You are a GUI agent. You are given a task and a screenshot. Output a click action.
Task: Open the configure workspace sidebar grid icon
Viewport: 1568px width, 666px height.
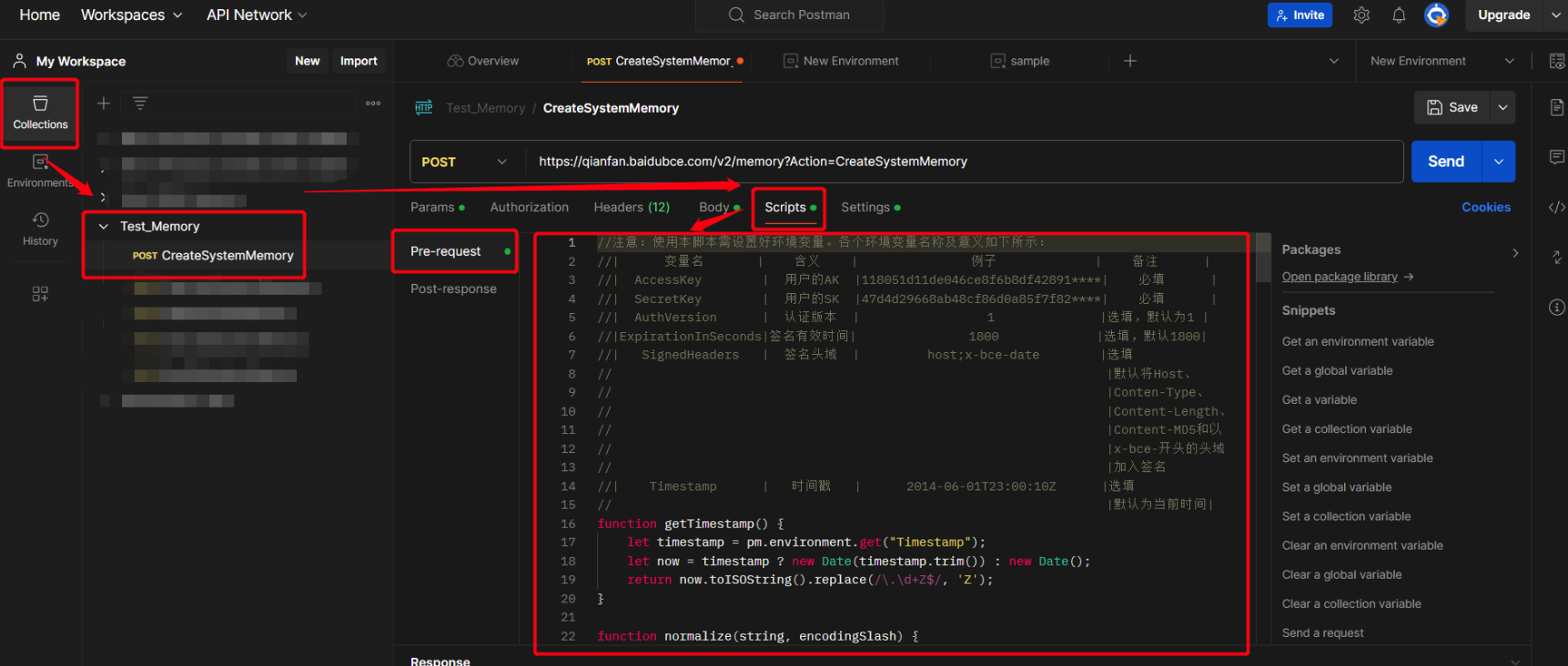pyautogui.click(x=40, y=294)
